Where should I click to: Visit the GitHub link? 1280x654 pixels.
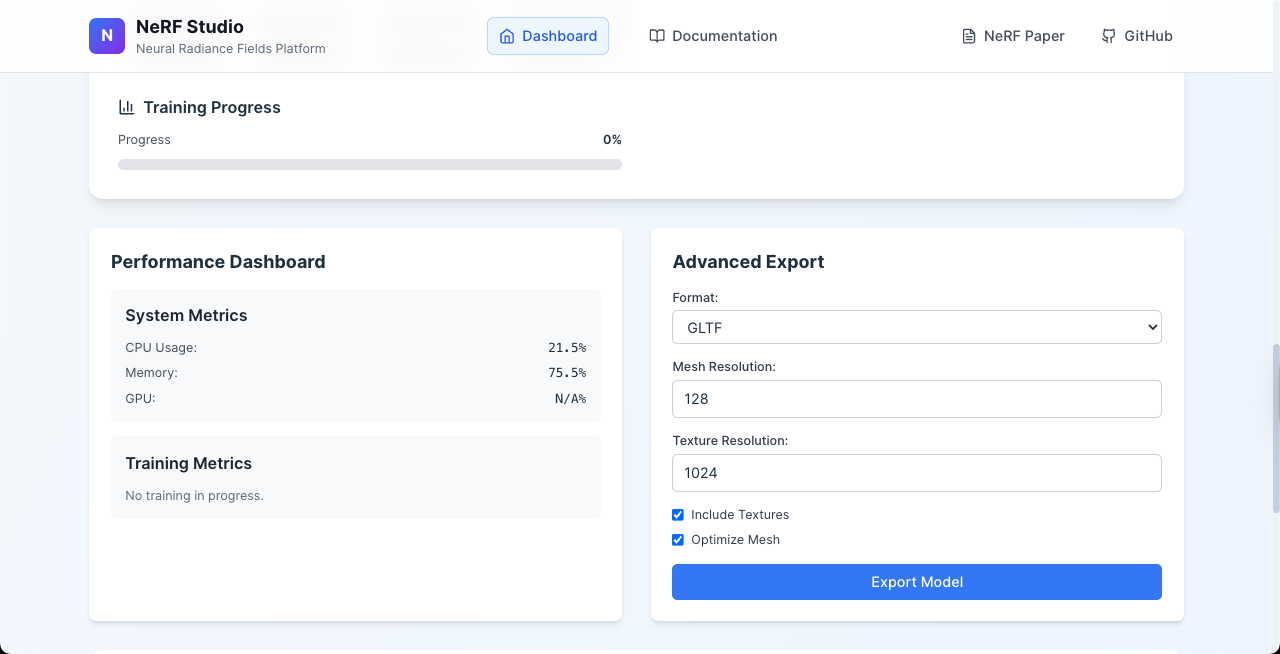1137,36
